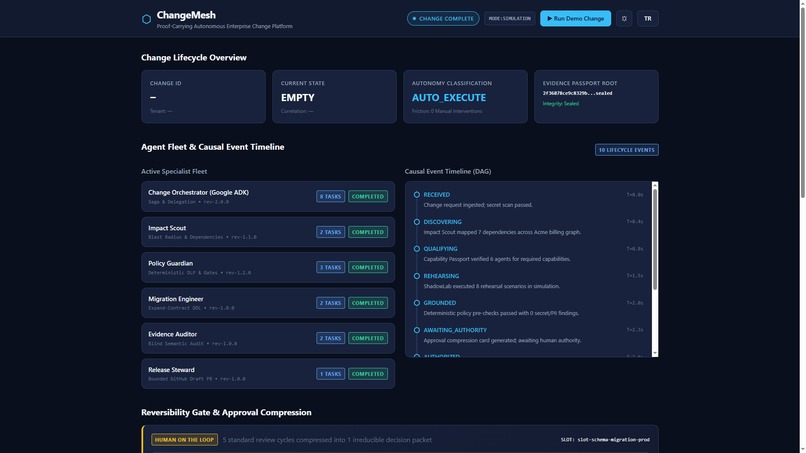Screen dimensions: 806x453
Task: Click the T+0.0s timestamp for RECEIVED
Action: pyautogui.click(x=635, y=195)
